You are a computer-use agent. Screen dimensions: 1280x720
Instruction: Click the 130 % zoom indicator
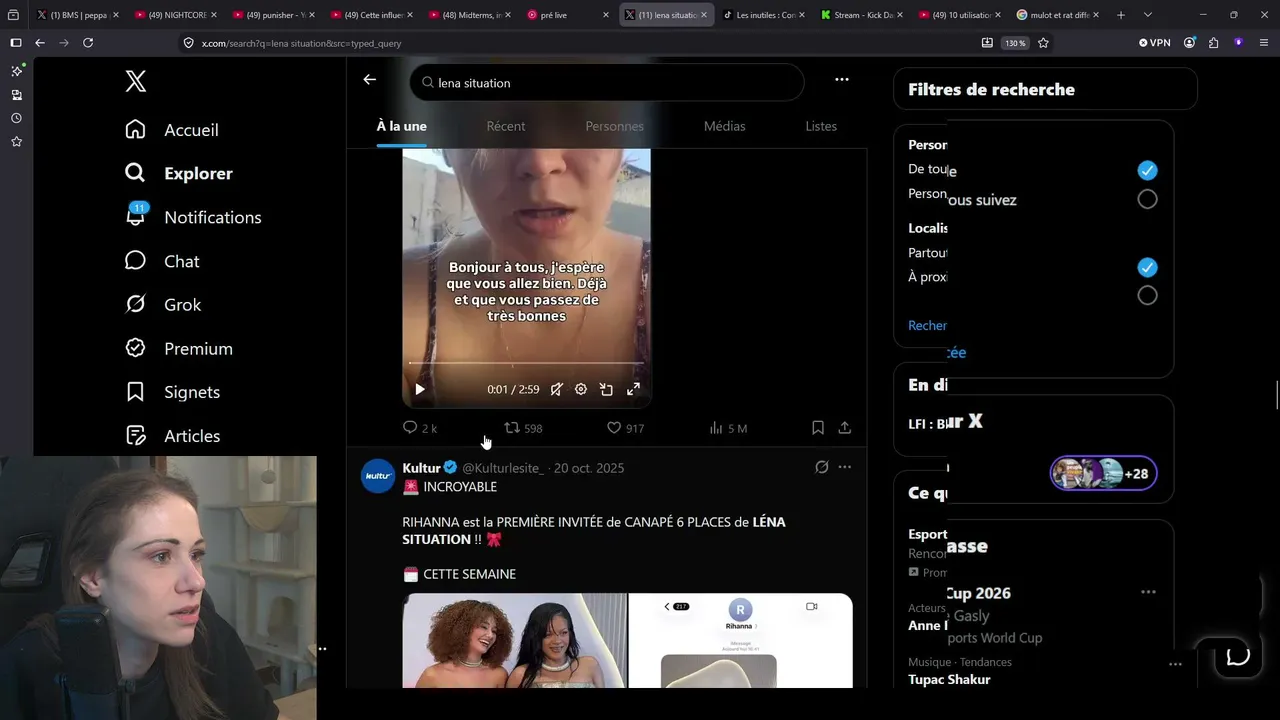pos(1015,43)
